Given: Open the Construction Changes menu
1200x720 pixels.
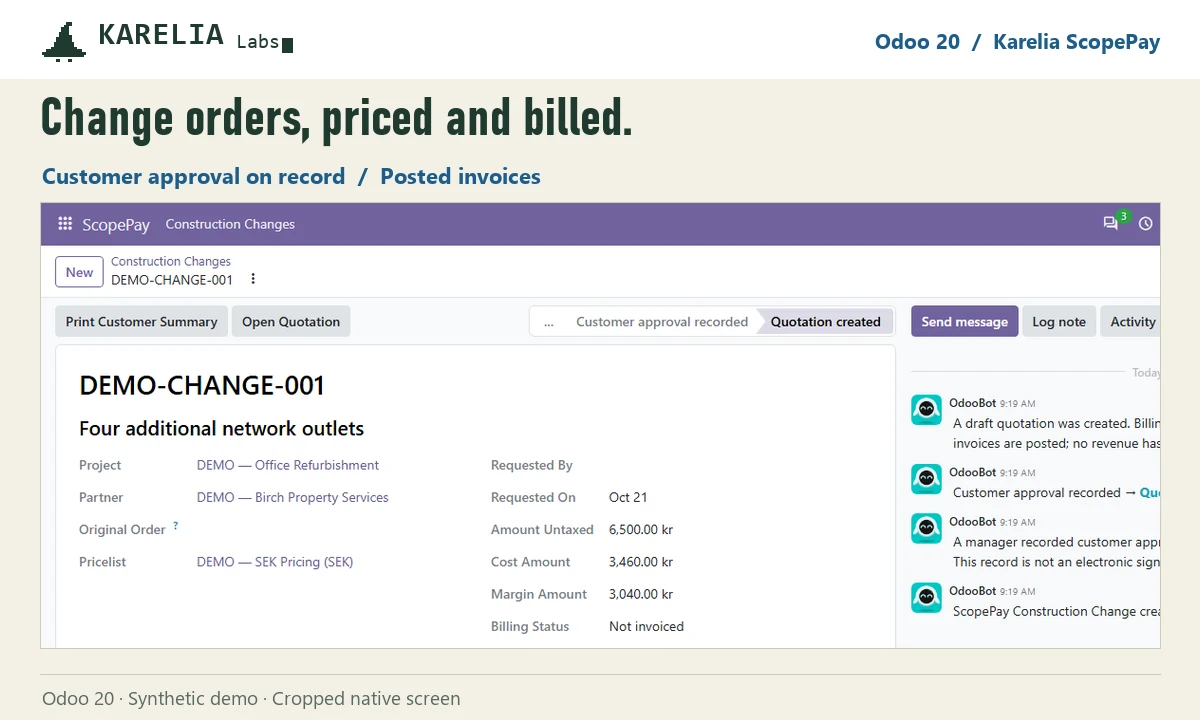Looking at the screenshot, I should pos(230,224).
